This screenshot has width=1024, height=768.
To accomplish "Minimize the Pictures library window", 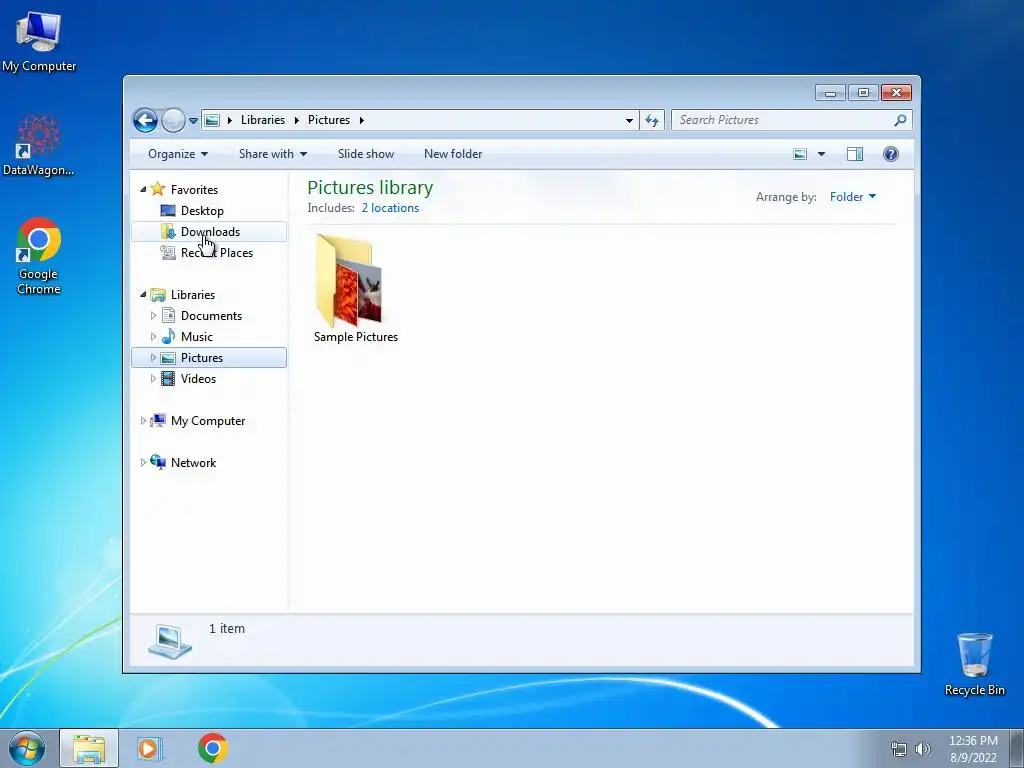I will (830, 93).
